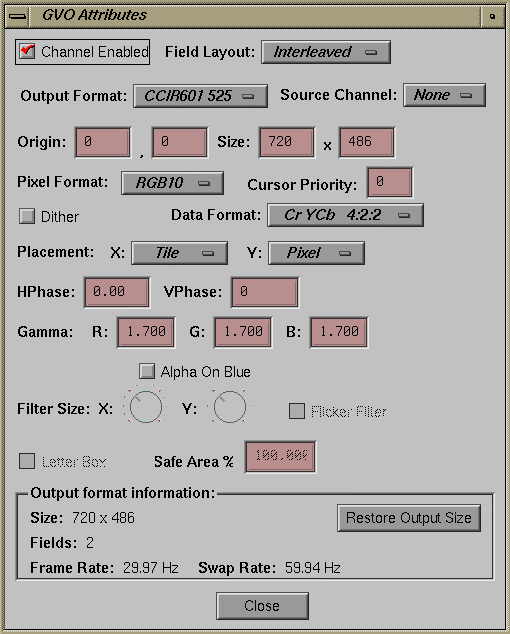This screenshot has width=510, height=634.
Task: Enable the Dither checkbox
Action: click(27, 216)
